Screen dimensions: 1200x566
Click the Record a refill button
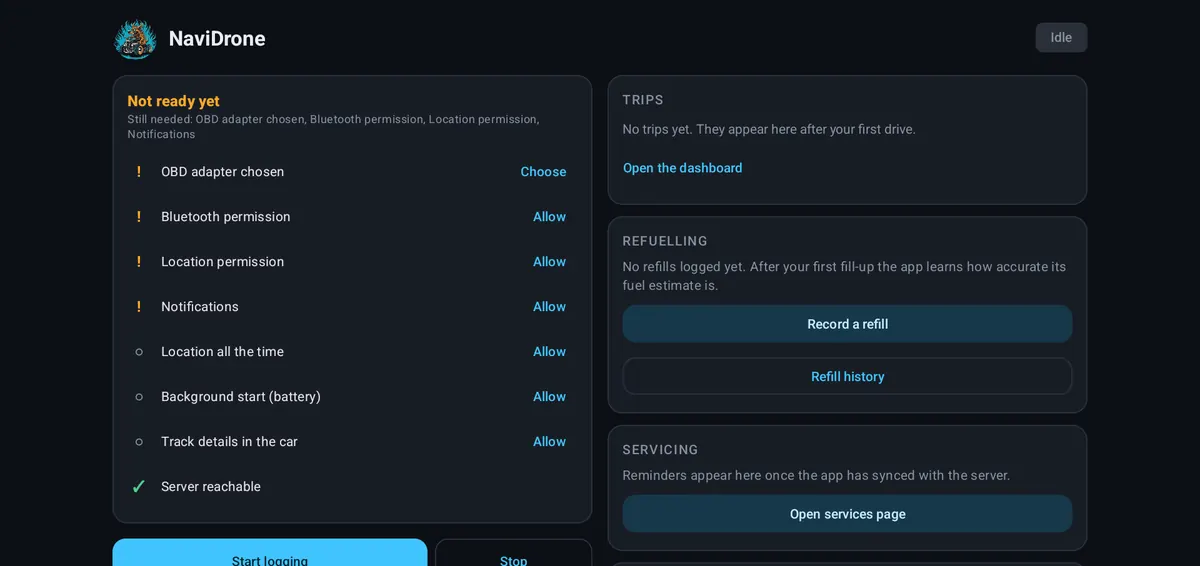847,324
